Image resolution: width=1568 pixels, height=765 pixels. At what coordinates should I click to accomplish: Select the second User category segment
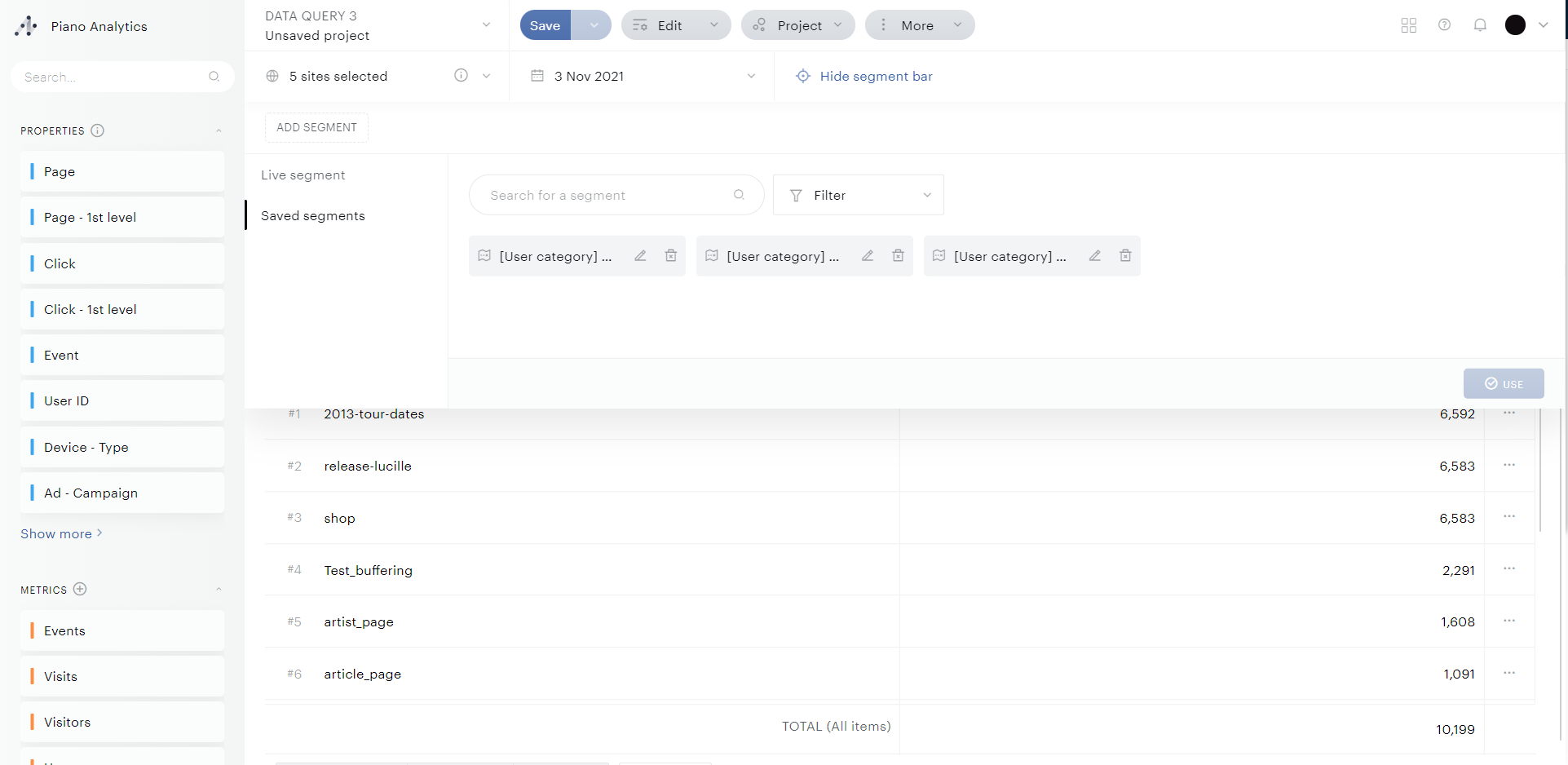(781, 256)
